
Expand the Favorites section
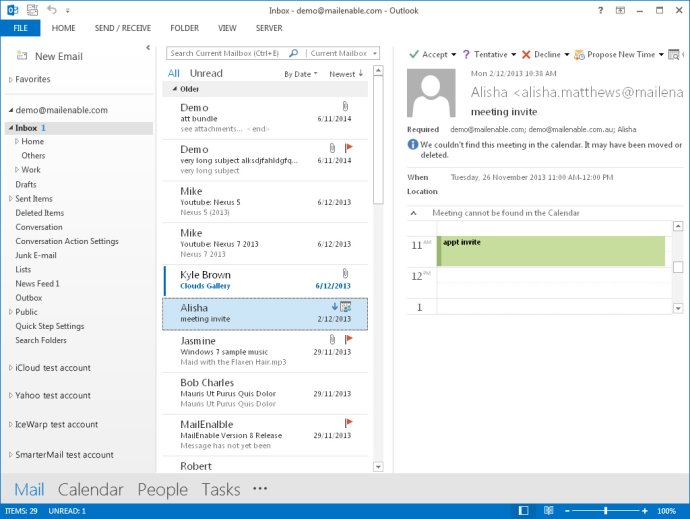11,80
